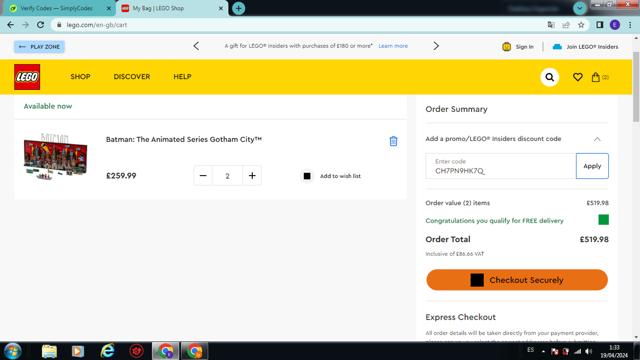Image resolution: width=640 pixels, height=360 pixels.
Task: Click the Sign In link
Action: pyautogui.click(x=518, y=47)
